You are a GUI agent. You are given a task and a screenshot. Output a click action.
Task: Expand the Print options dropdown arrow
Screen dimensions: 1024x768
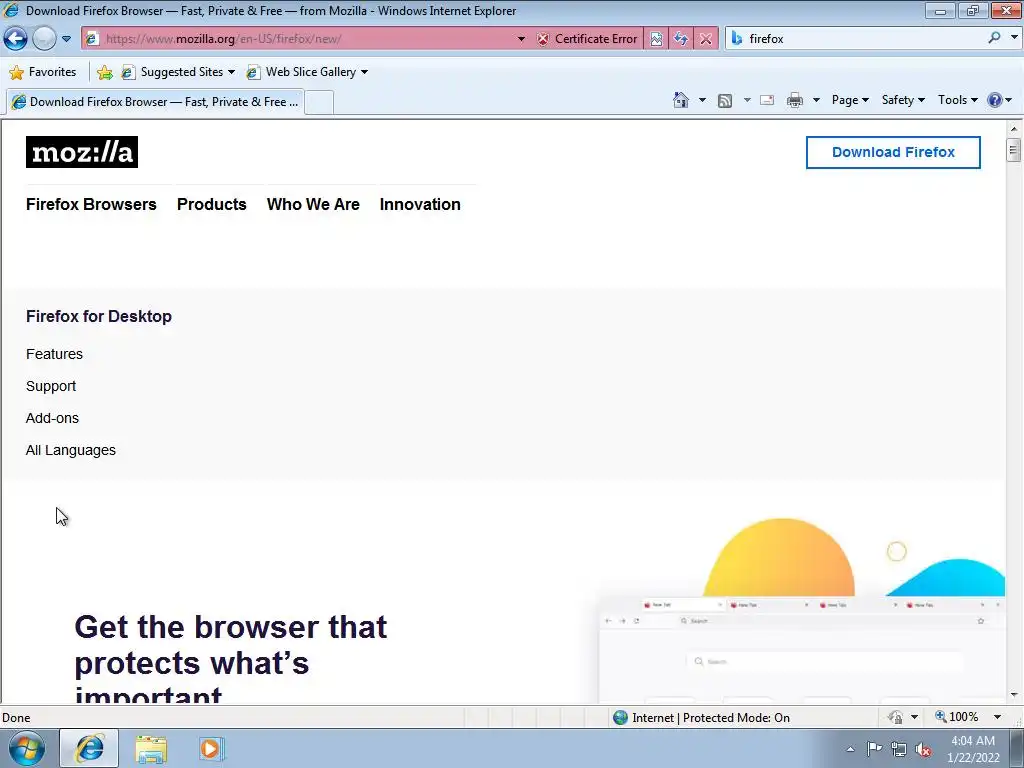[816, 100]
